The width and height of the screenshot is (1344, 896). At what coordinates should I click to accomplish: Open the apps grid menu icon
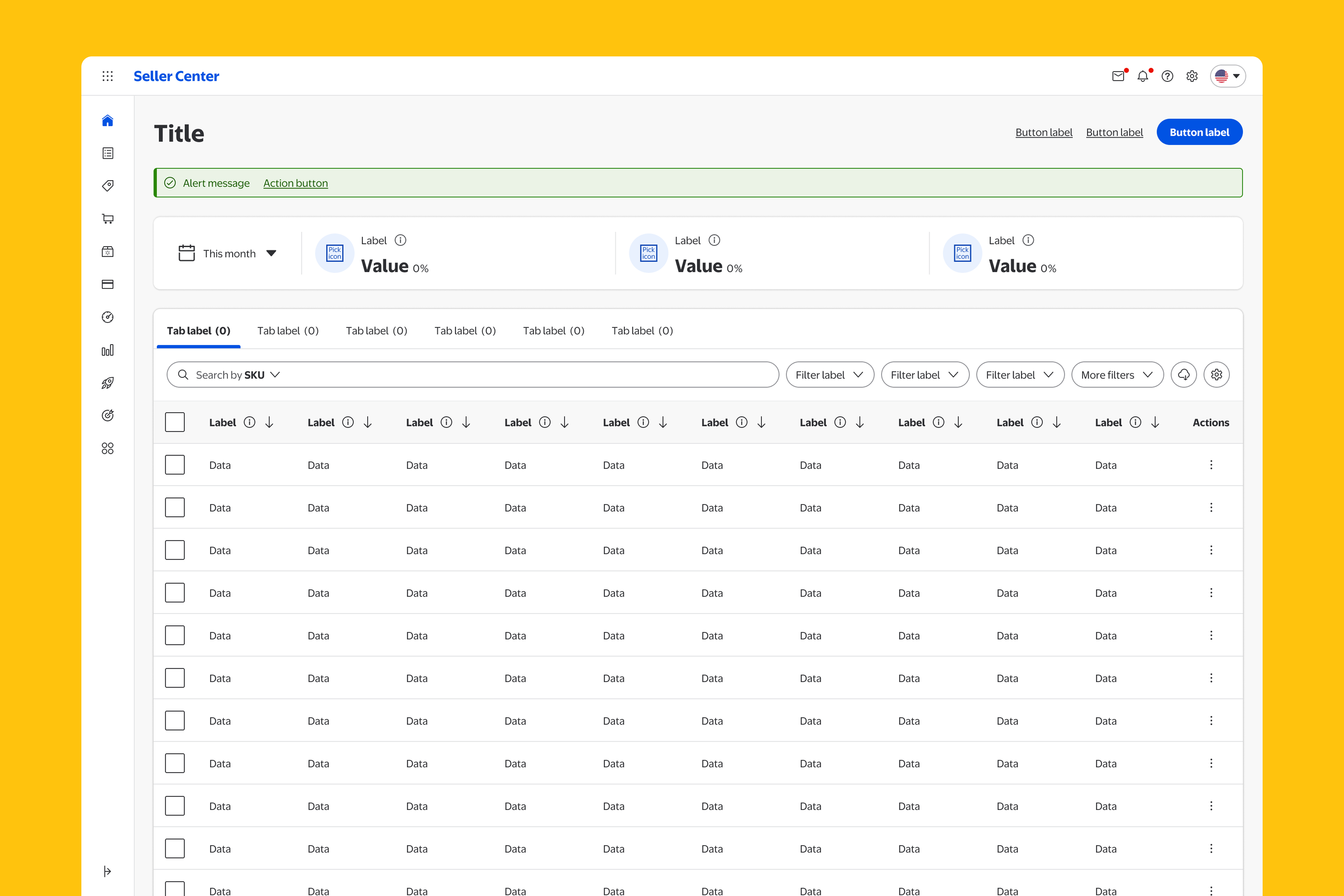click(x=108, y=76)
